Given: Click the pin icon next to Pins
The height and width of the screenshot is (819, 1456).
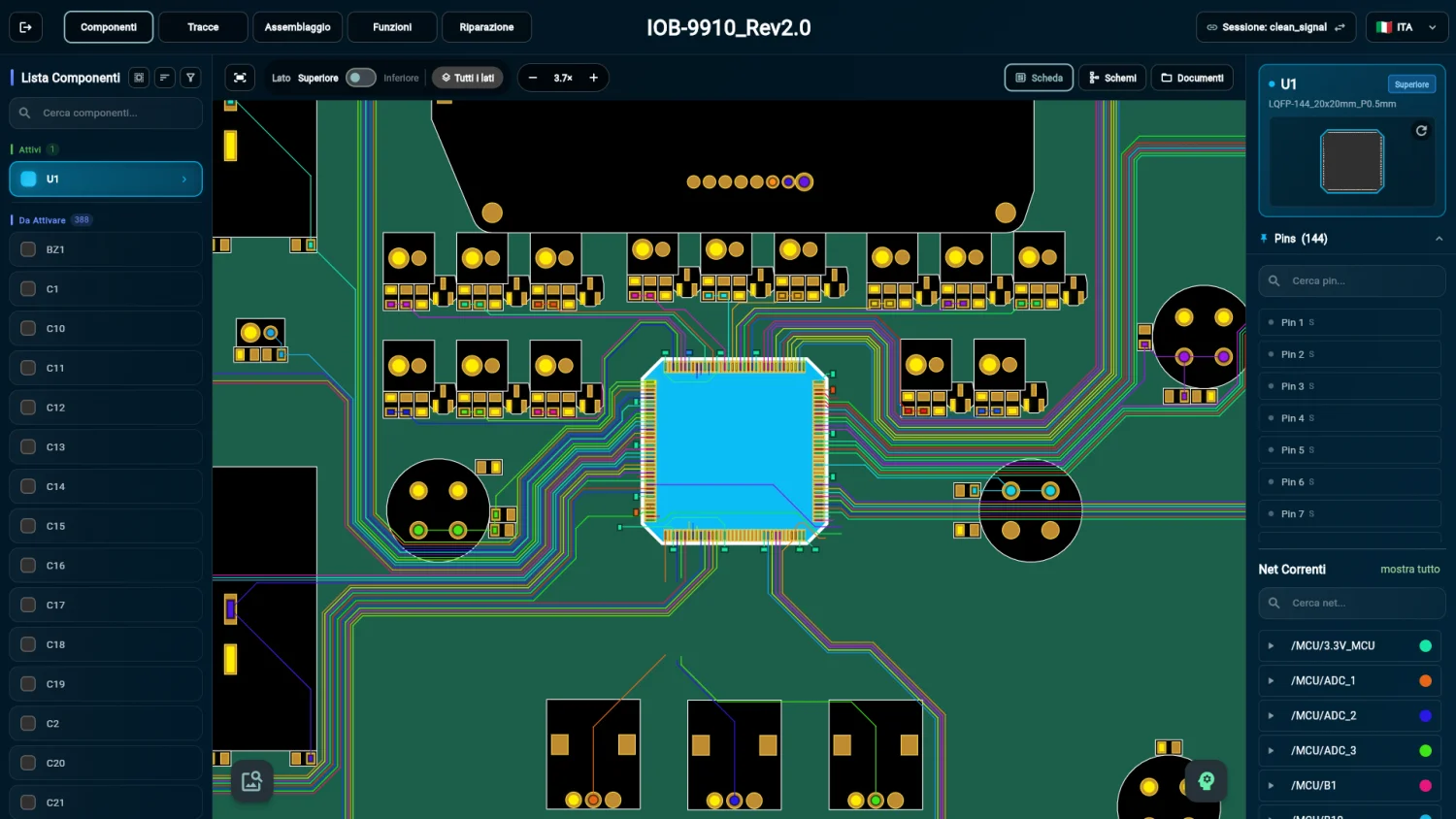Looking at the screenshot, I should 1264,239.
